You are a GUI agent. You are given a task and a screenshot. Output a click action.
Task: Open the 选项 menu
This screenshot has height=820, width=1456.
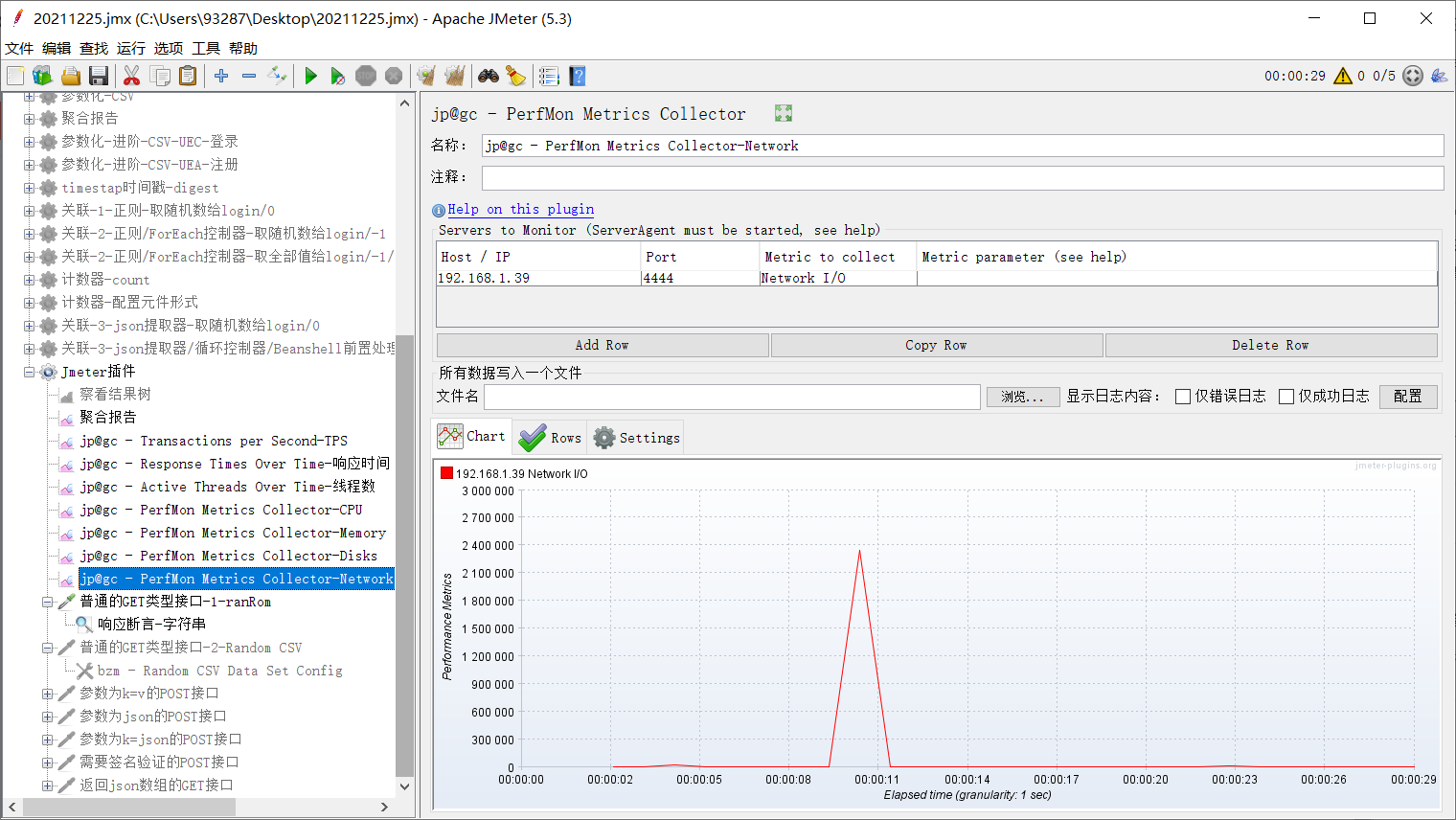click(x=169, y=48)
